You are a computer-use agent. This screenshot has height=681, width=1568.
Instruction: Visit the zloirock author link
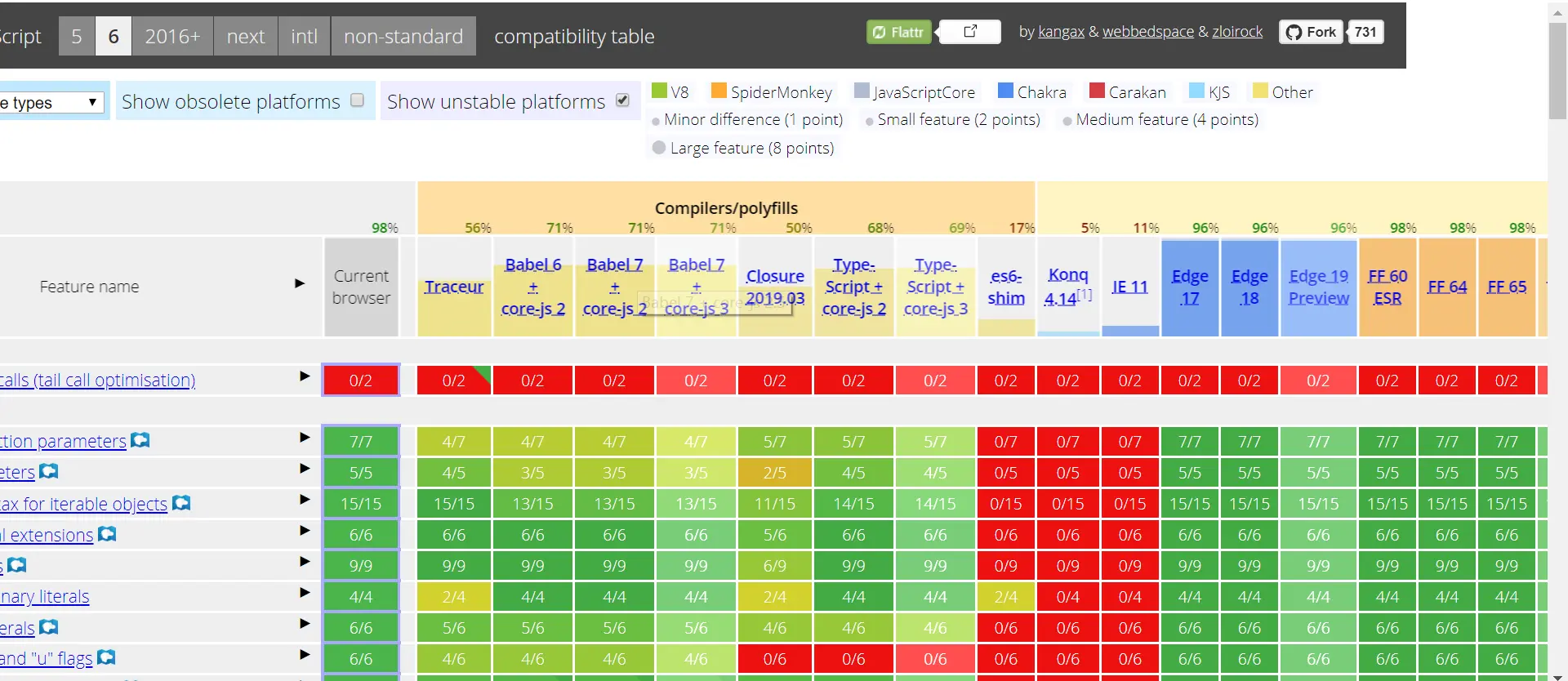1237,32
